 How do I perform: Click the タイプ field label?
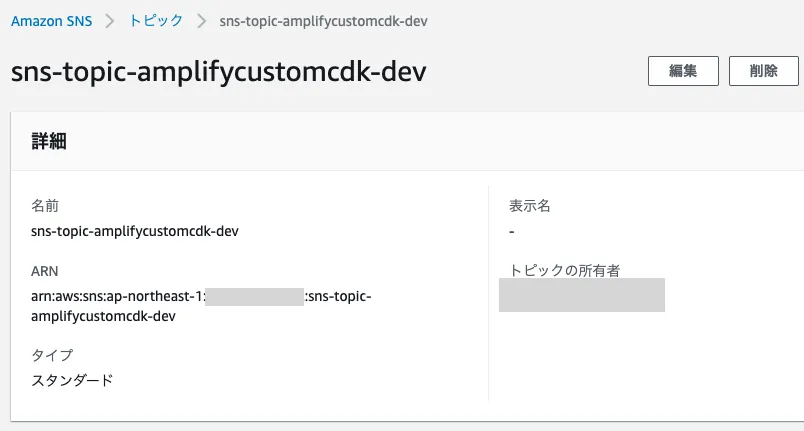click(52, 355)
